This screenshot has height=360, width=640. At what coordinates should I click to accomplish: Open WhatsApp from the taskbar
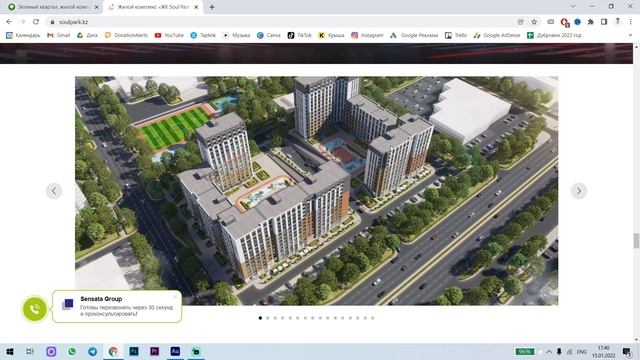point(72,351)
